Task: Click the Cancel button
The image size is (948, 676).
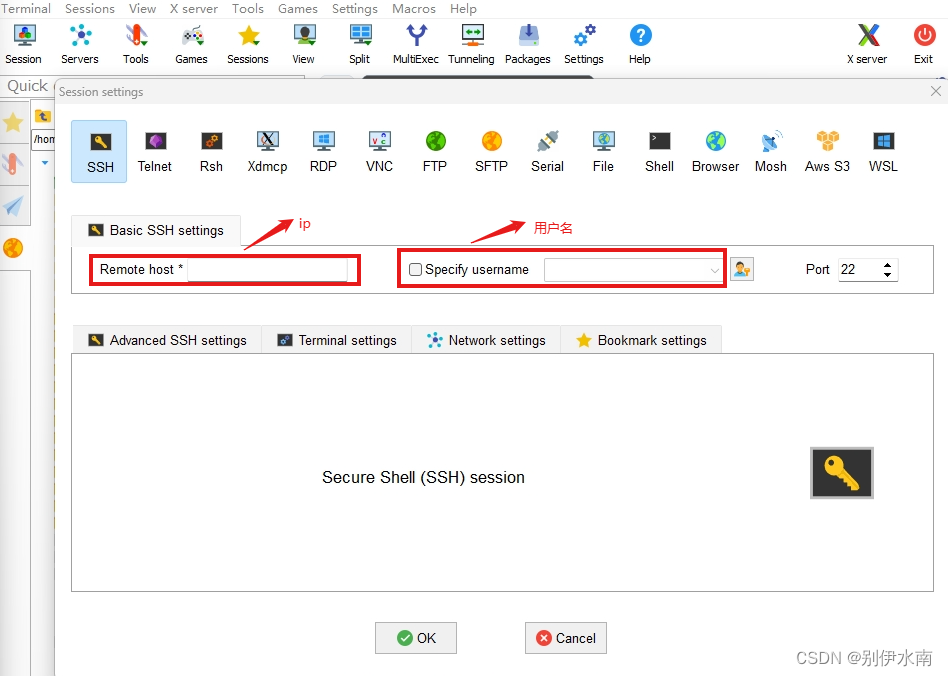Action: click(x=566, y=638)
